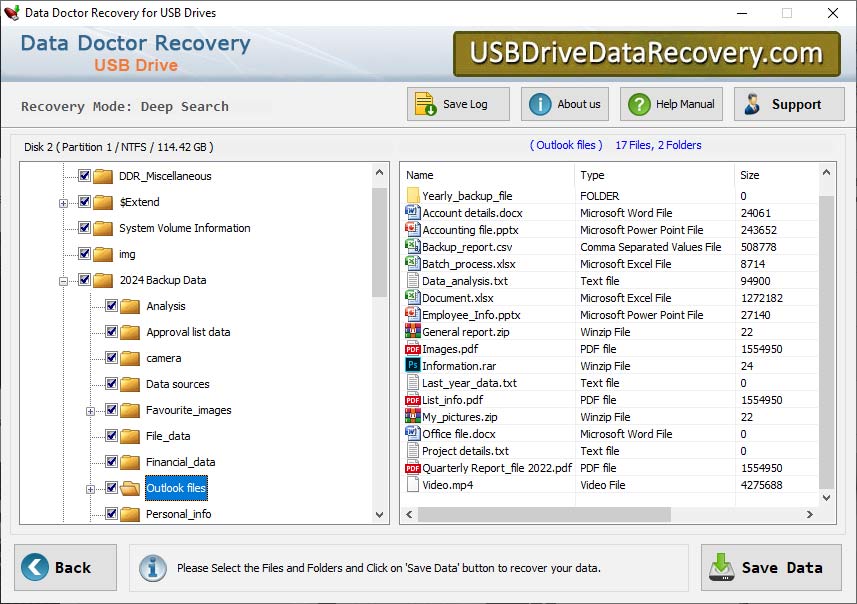Screen dimensions: 857x604
Task: Open the Outlook files link above the file list
Action: coord(565,145)
